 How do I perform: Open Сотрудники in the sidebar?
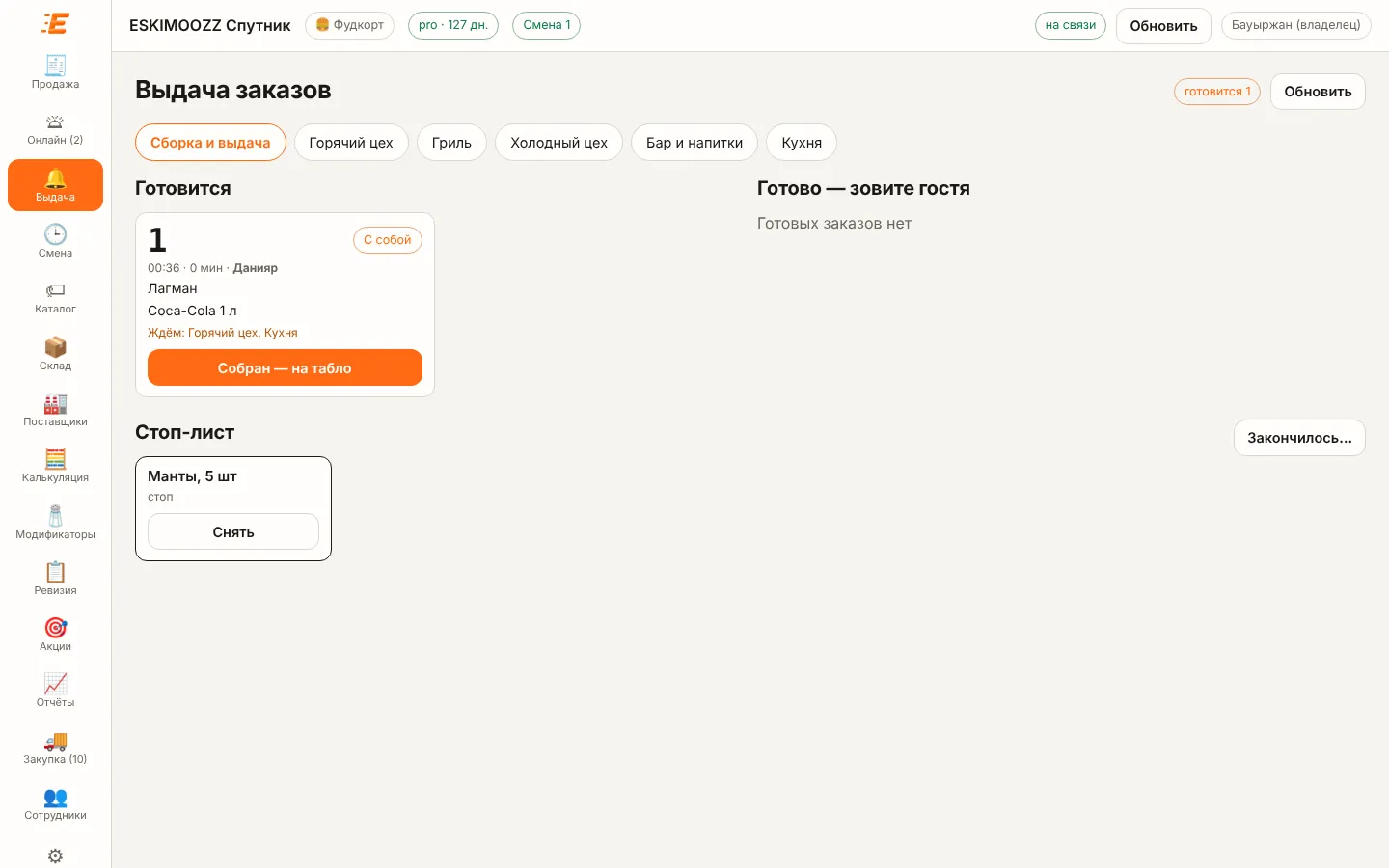(55, 804)
